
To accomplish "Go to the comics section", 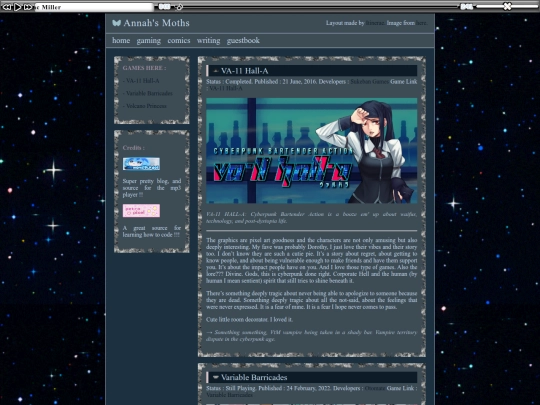I will pyautogui.click(x=179, y=40).
